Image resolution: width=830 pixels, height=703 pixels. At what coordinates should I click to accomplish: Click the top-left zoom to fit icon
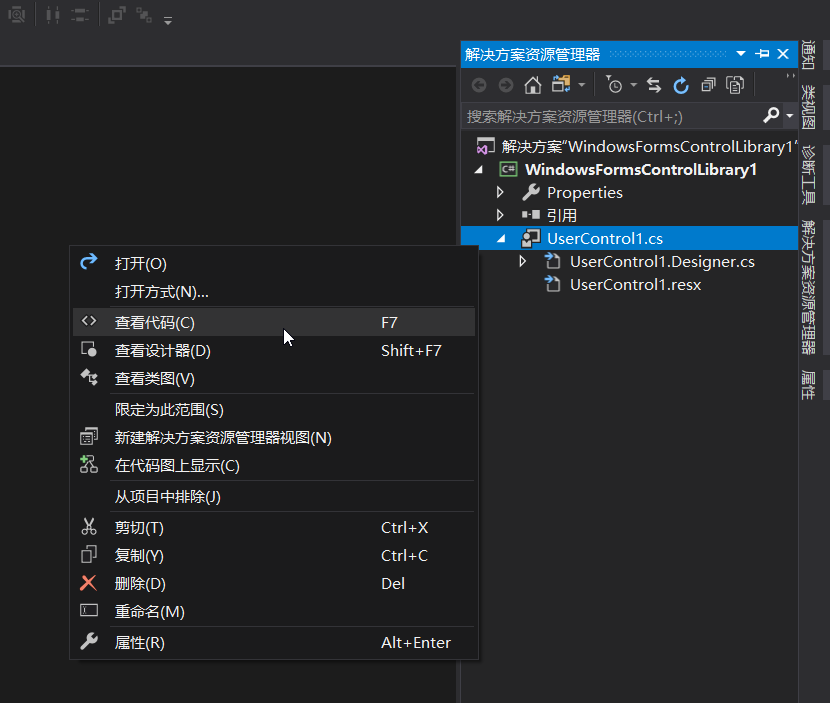(17, 14)
